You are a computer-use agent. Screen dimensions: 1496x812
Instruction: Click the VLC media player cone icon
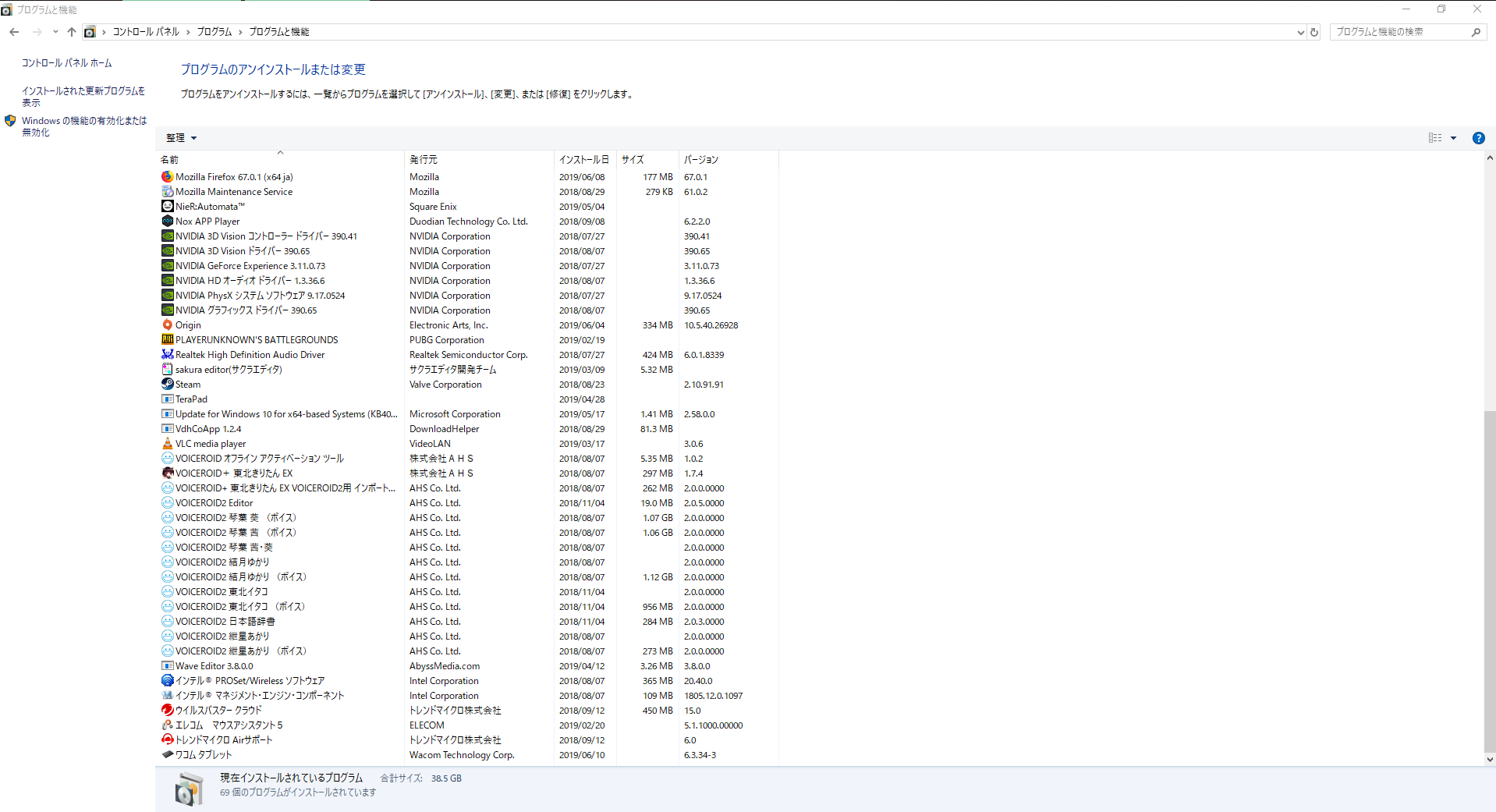point(167,444)
